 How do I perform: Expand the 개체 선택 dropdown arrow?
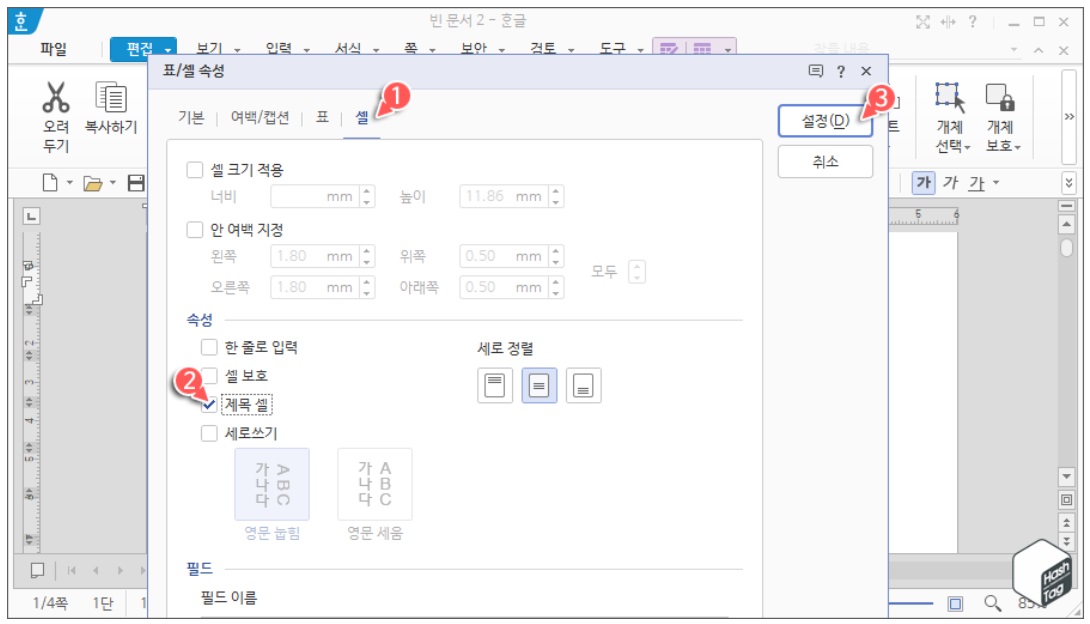click(967, 147)
